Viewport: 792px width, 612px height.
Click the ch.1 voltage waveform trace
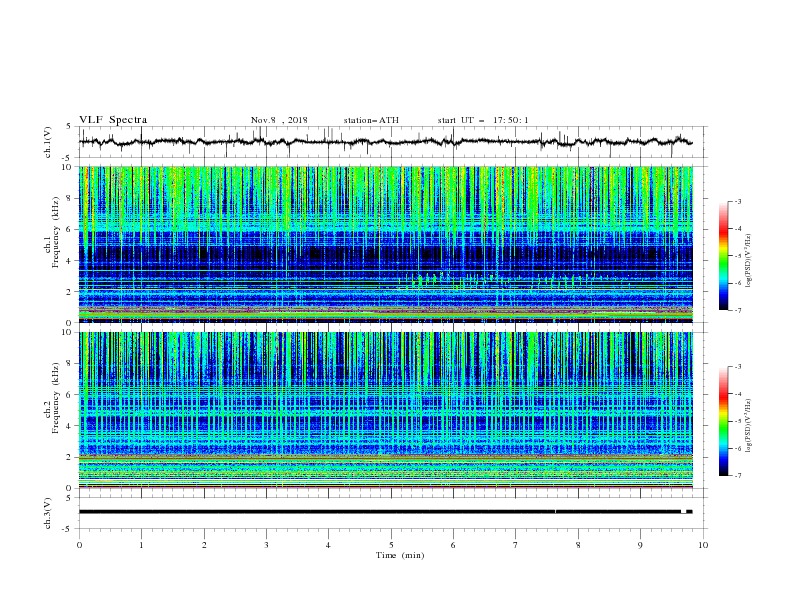386,142
